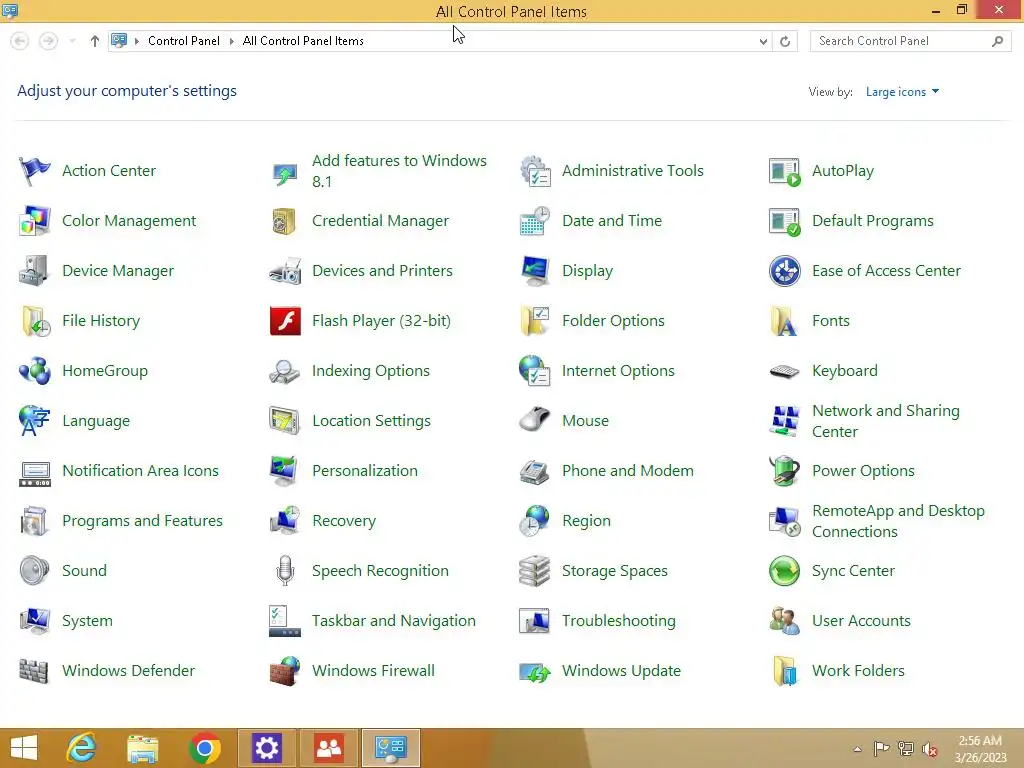Click the Internet Options link

[618, 371]
